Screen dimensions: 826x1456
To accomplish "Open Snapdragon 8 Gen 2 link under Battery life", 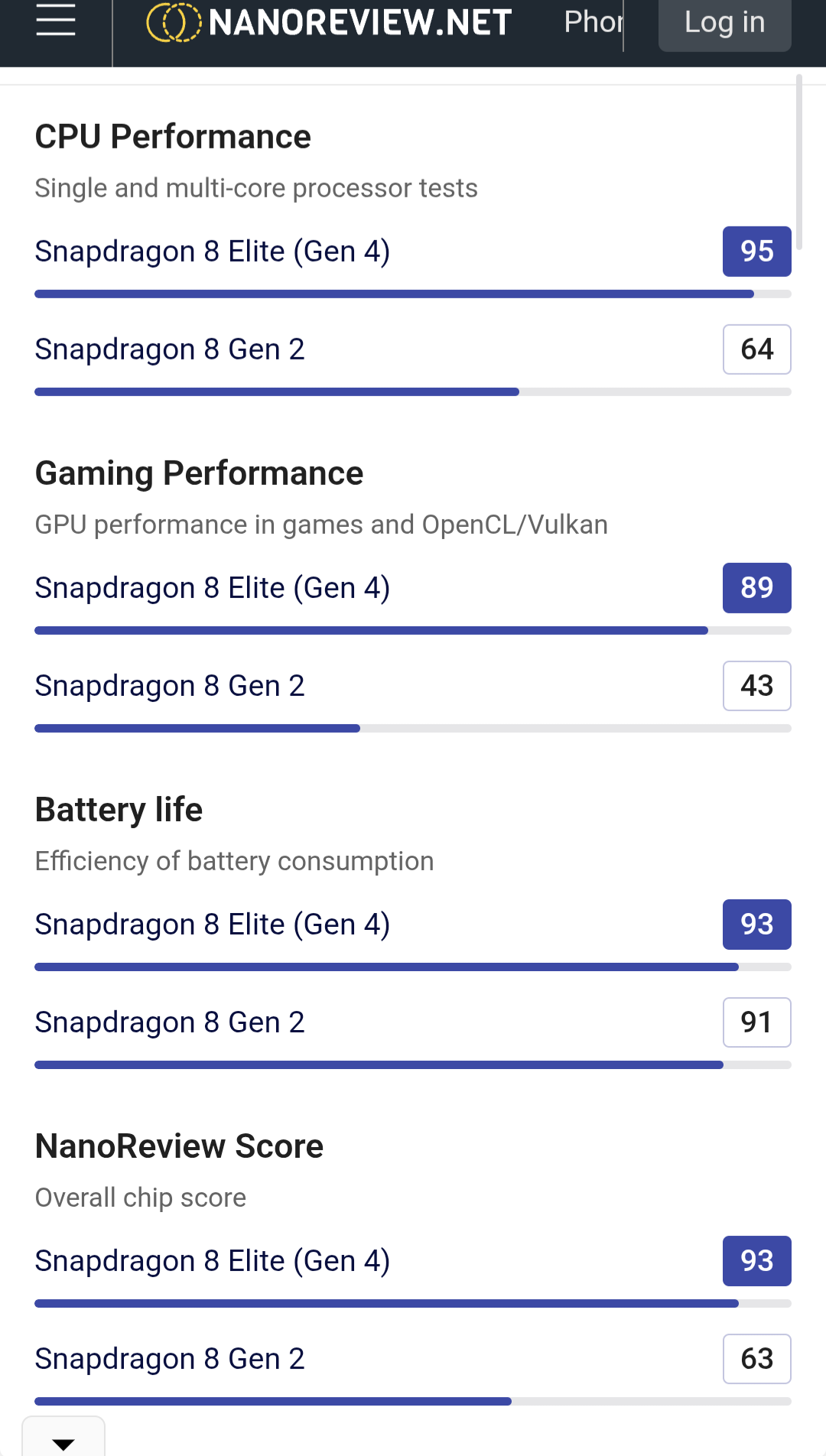I will [170, 1022].
